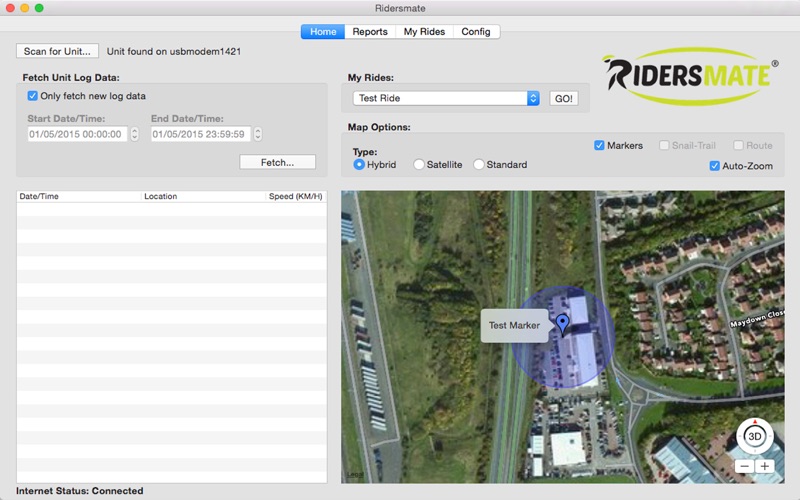800x500 pixels.
Task: Turn off Auto-Zoom
Action: point(715,166)
